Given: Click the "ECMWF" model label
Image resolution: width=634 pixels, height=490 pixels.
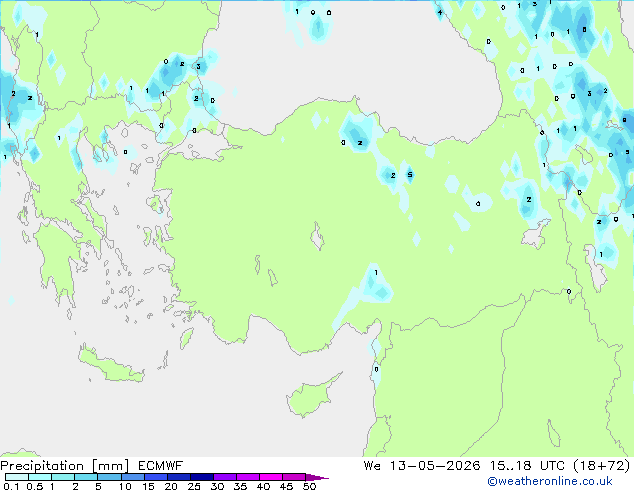Looking at the screenshot, I should [161, 466].
